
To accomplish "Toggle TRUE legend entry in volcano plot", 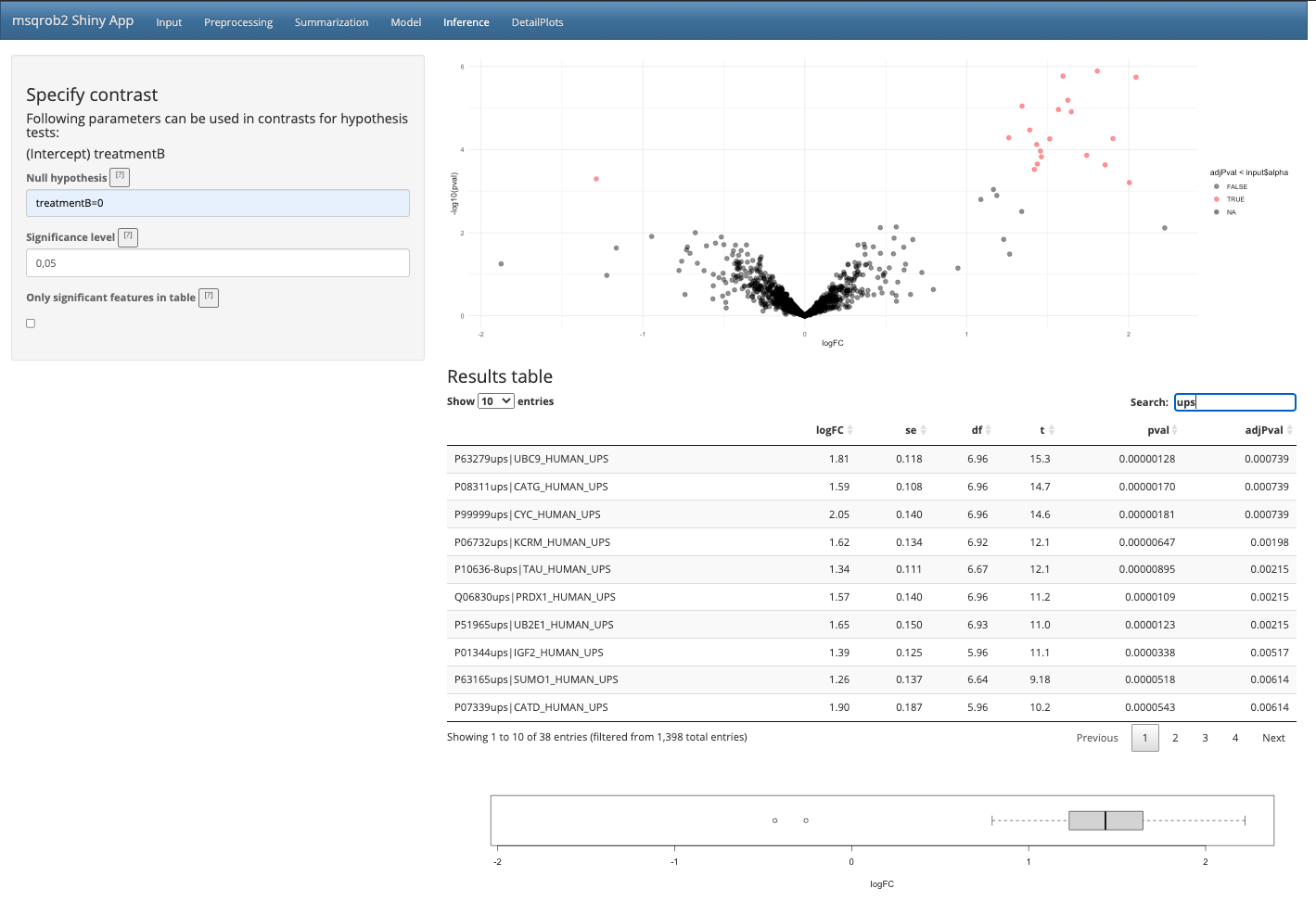I will pos(1235,199).
